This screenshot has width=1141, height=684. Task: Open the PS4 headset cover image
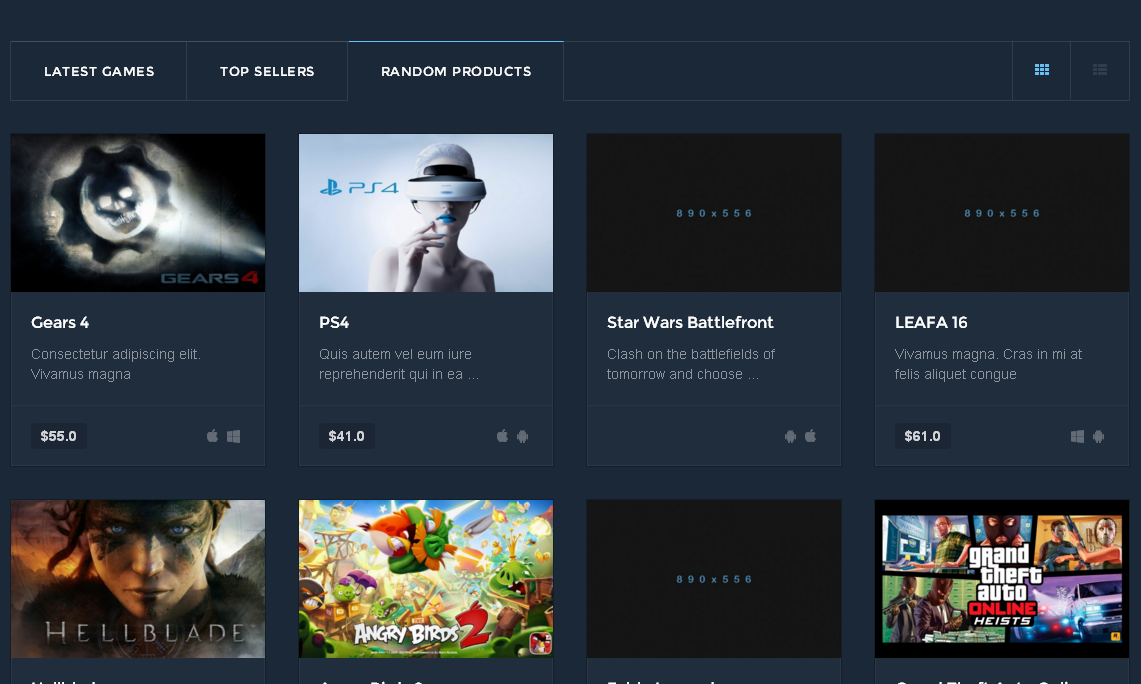click(426, 212)
